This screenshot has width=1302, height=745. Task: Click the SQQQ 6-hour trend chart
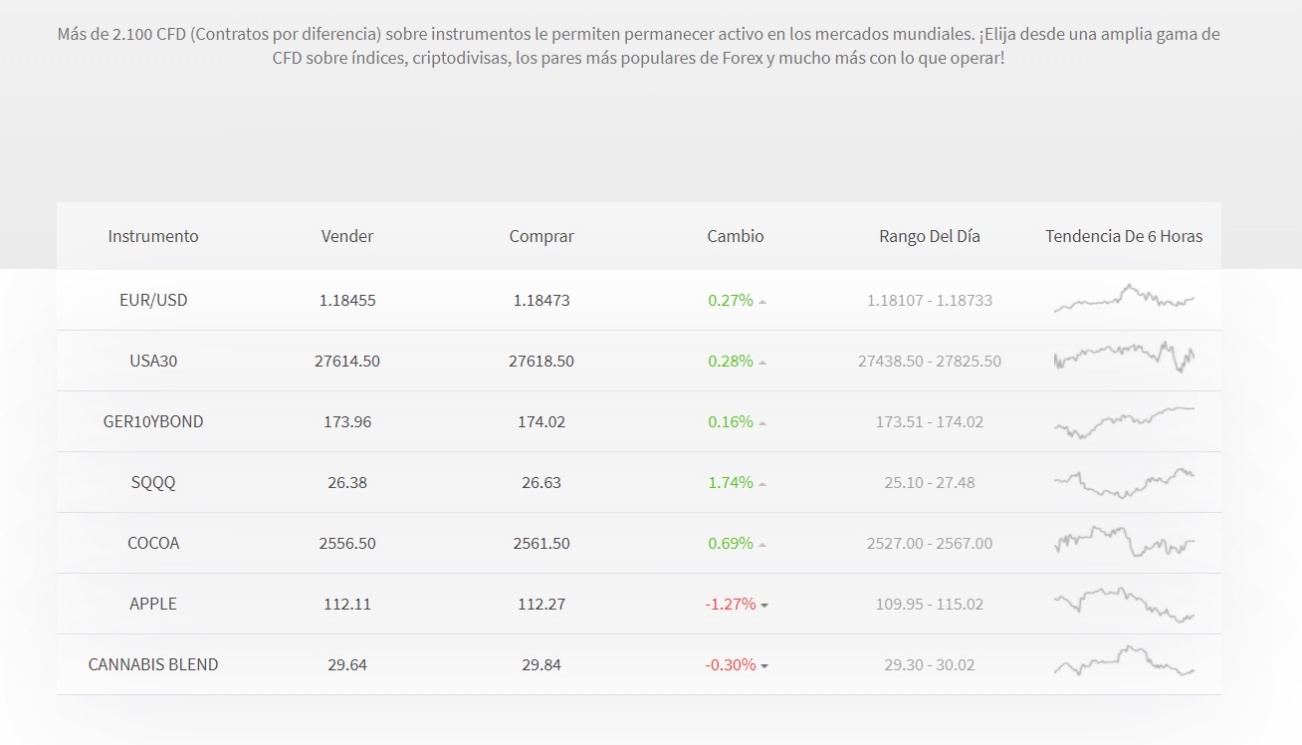pos(1122,482)
